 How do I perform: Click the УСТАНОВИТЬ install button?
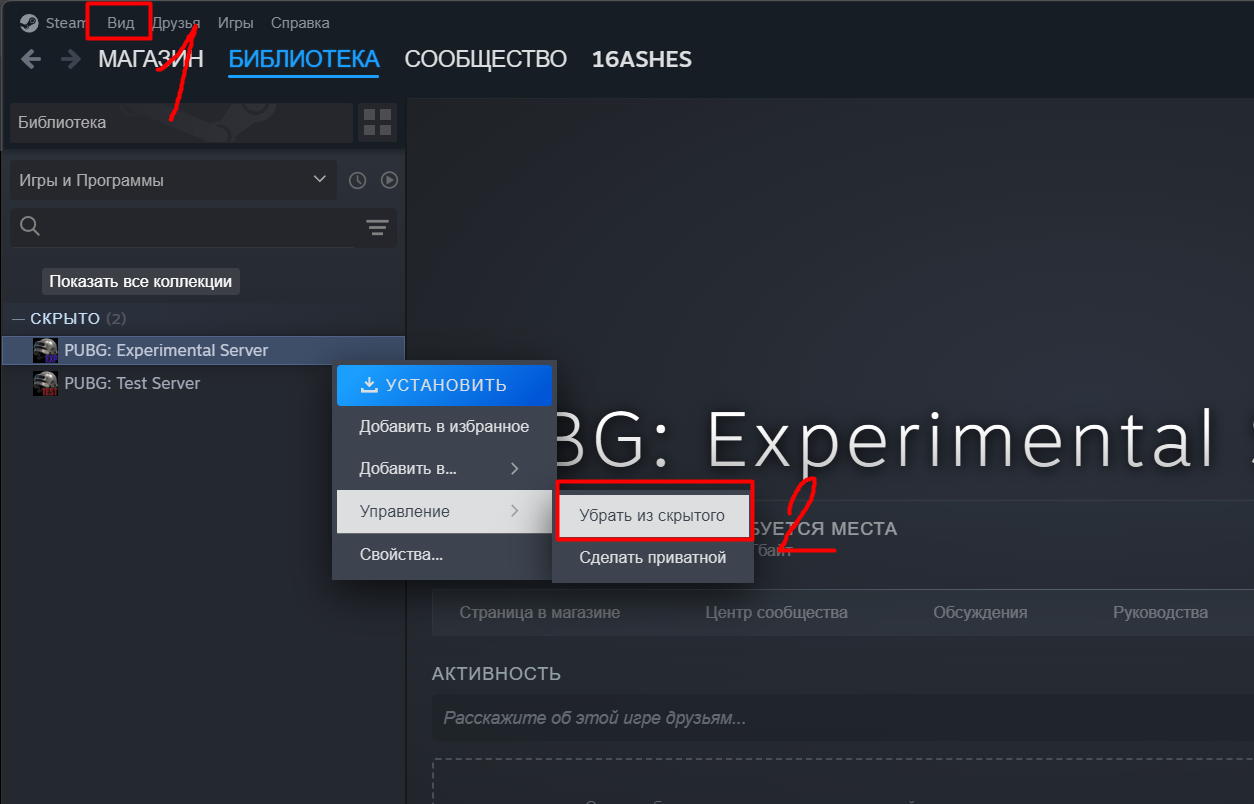[x=444, y=385]
